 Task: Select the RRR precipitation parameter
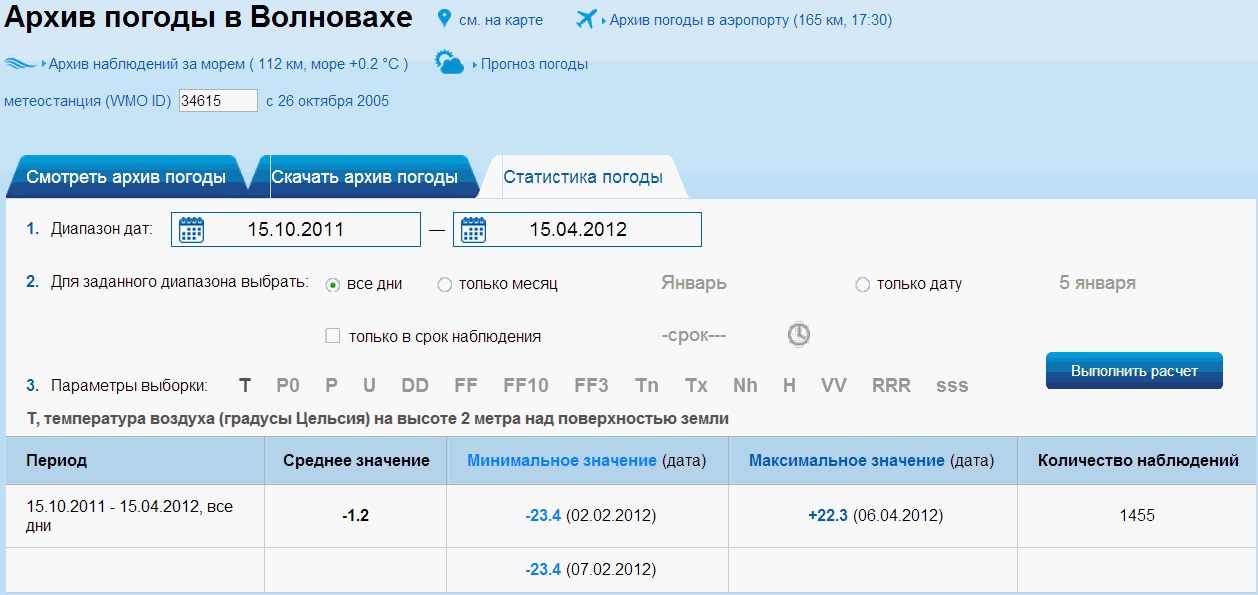[891, 385]
